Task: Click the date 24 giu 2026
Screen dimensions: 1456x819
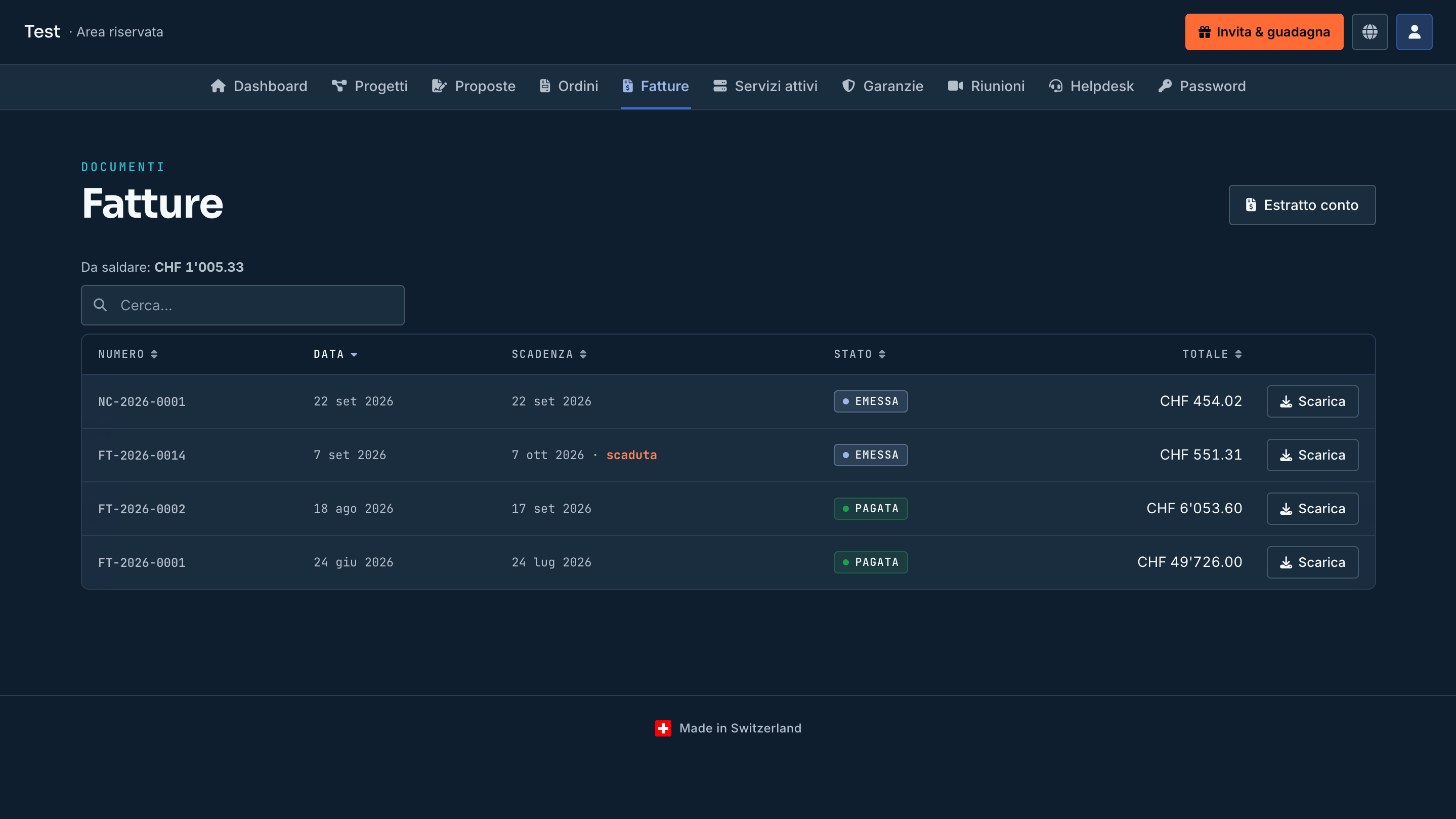Action: pyautogui.click(x=354, y=562)
